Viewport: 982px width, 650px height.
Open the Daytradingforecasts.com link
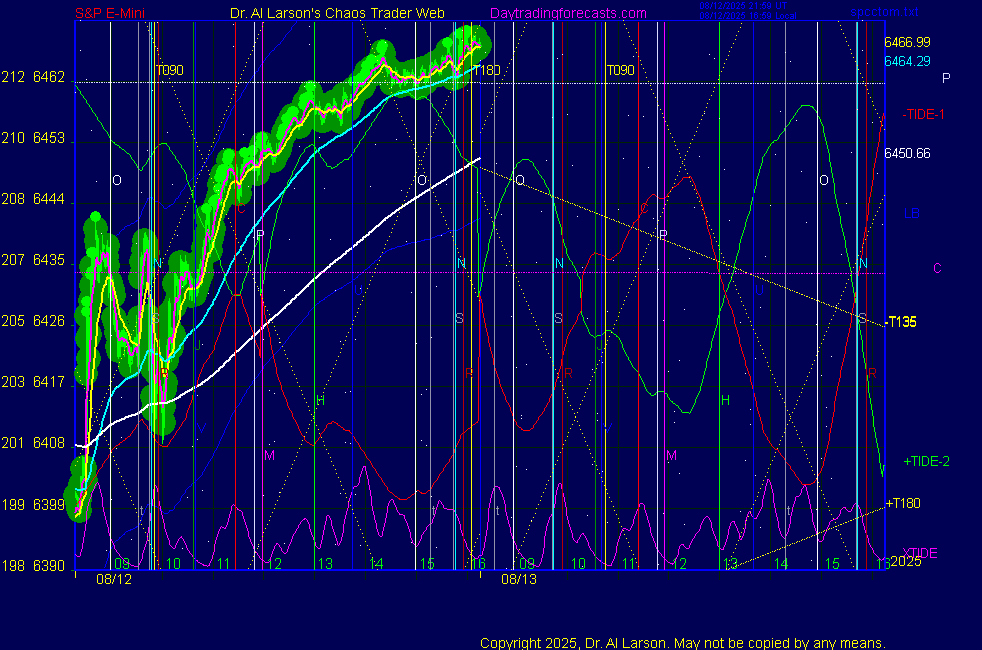[568, 14]
